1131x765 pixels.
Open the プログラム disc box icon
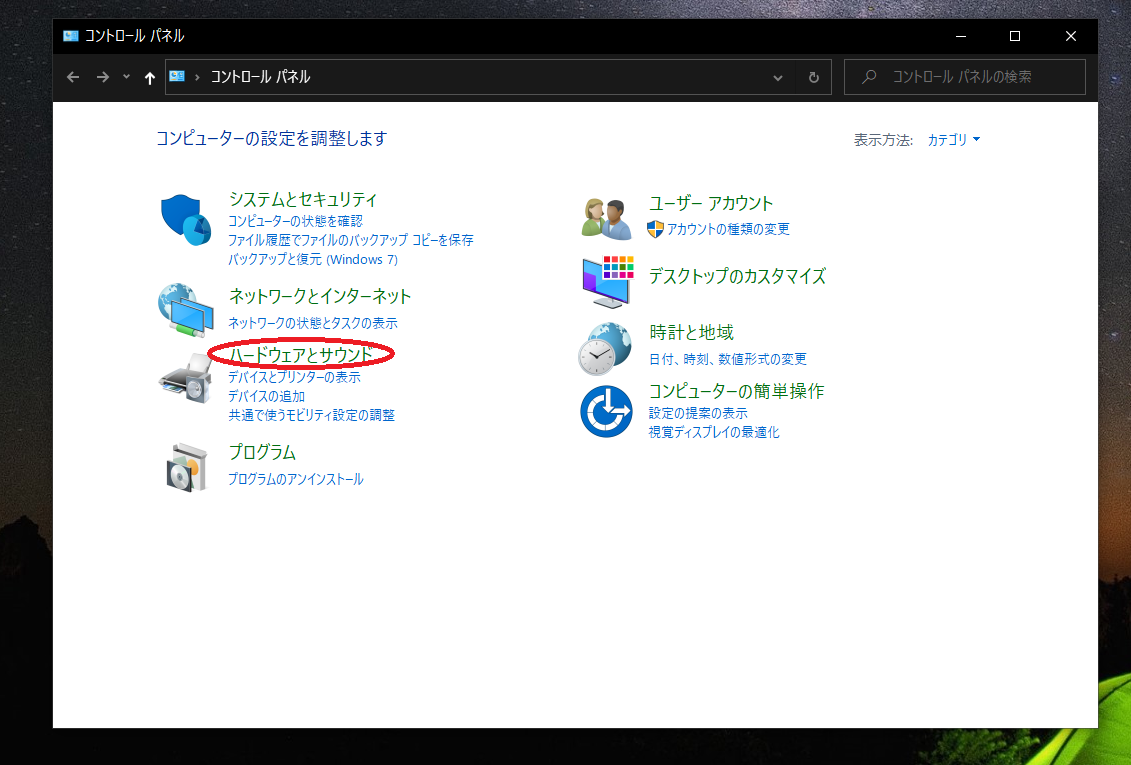tap(187, 467)
